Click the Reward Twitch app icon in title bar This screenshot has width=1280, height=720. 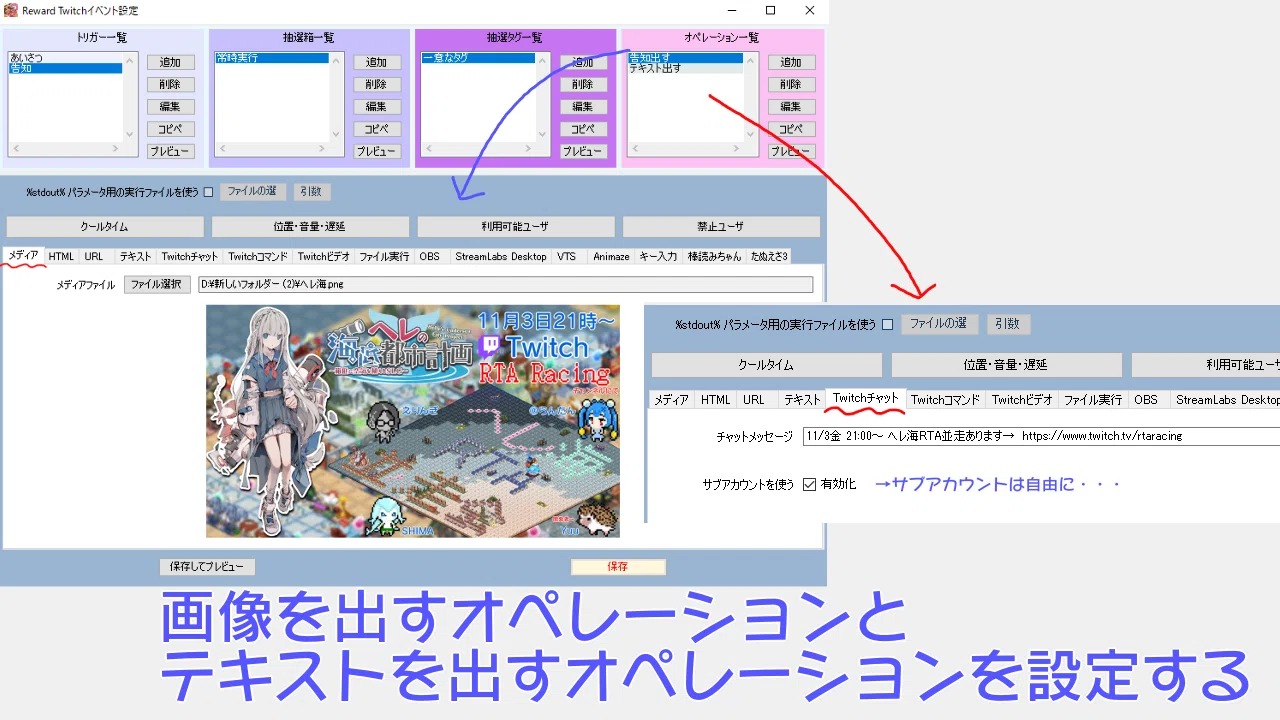[11, 10]
